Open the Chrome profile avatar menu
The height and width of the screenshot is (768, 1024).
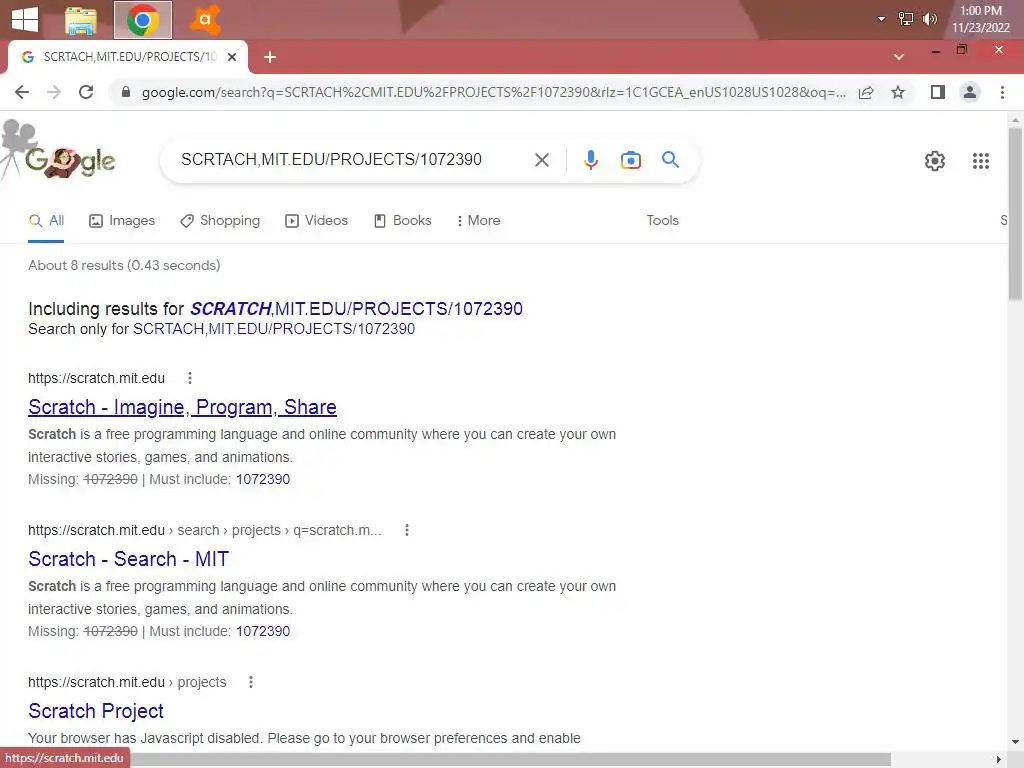970,92
